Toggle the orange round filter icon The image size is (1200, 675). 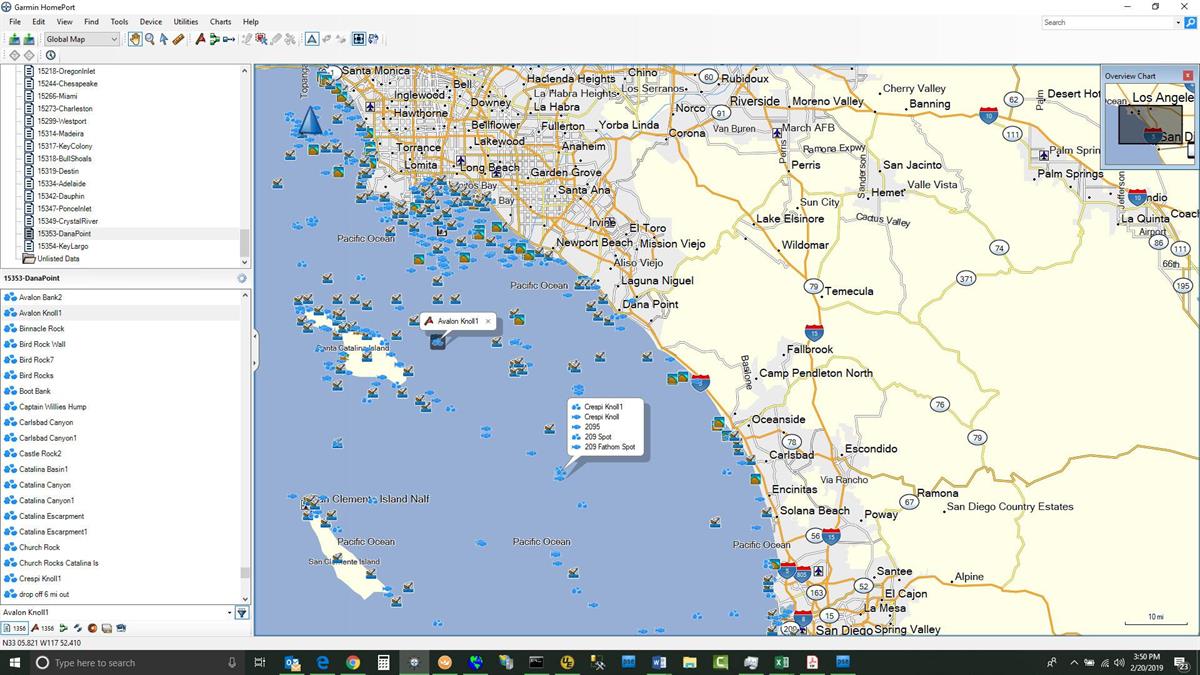point(92,628)
